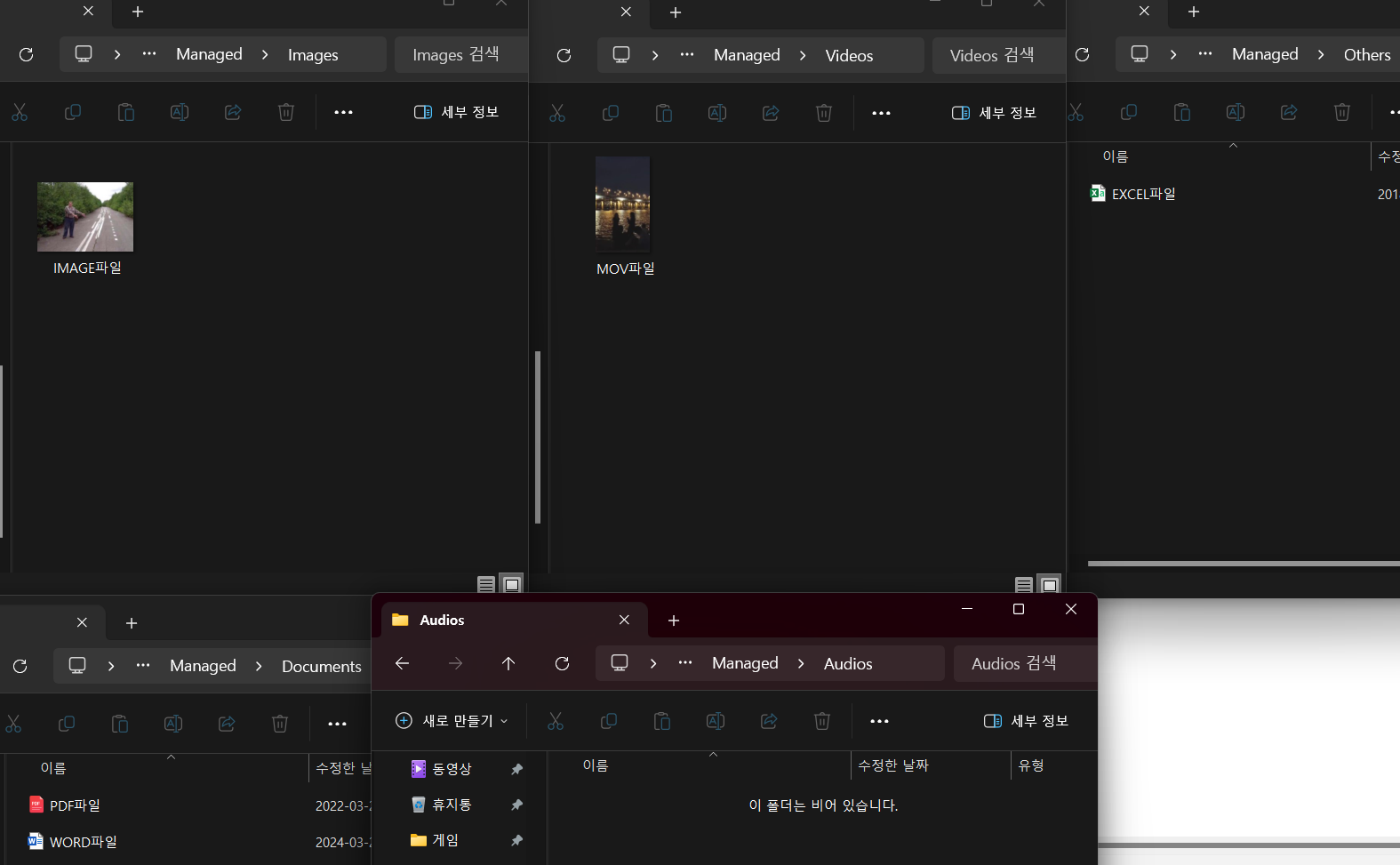The height and width of the screenshot is (865, 1400).
Task: Open the more options menu in Images window
Action: [x=343, y=112]
